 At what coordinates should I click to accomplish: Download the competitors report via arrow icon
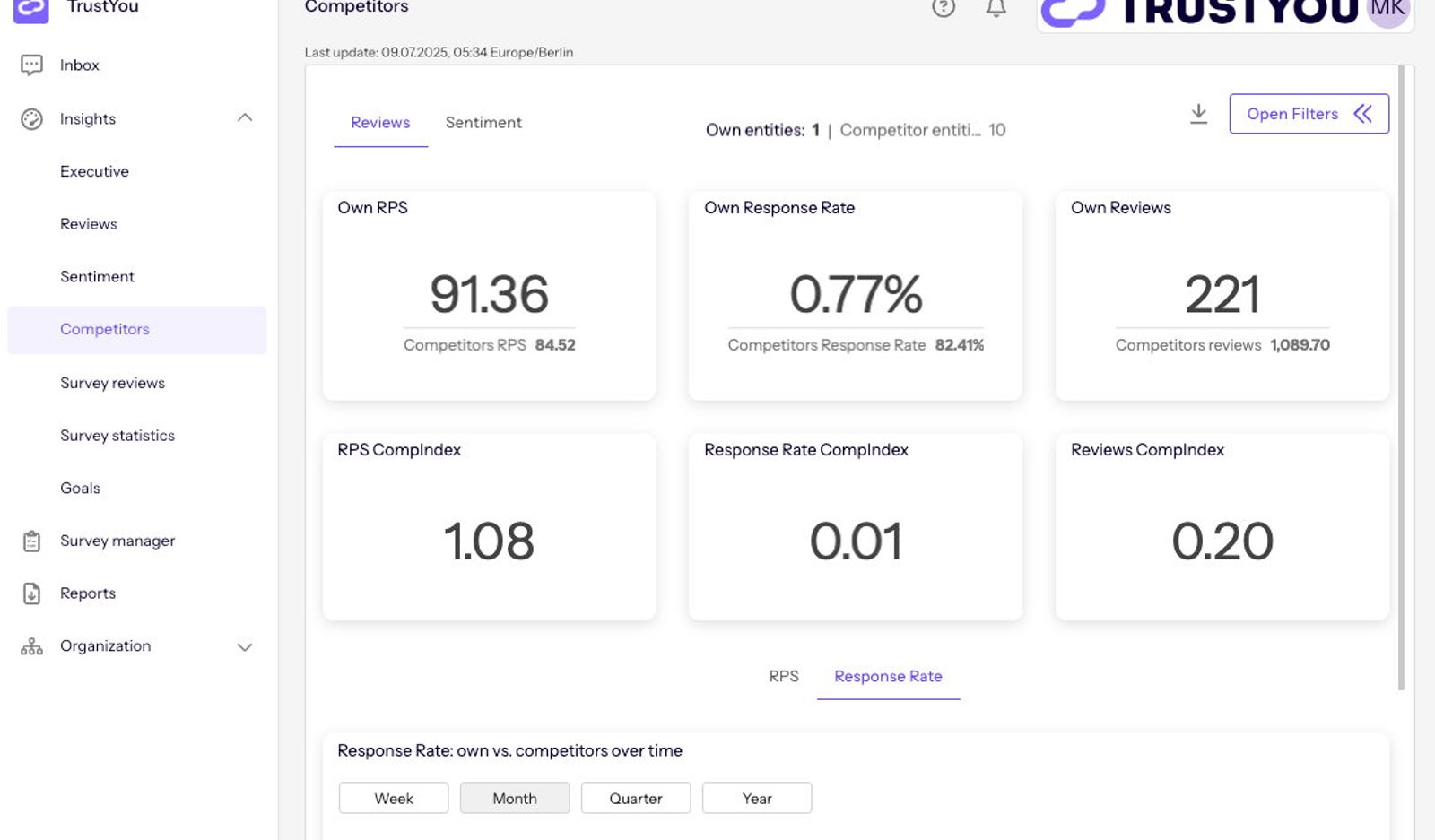tap(1198, 114)
